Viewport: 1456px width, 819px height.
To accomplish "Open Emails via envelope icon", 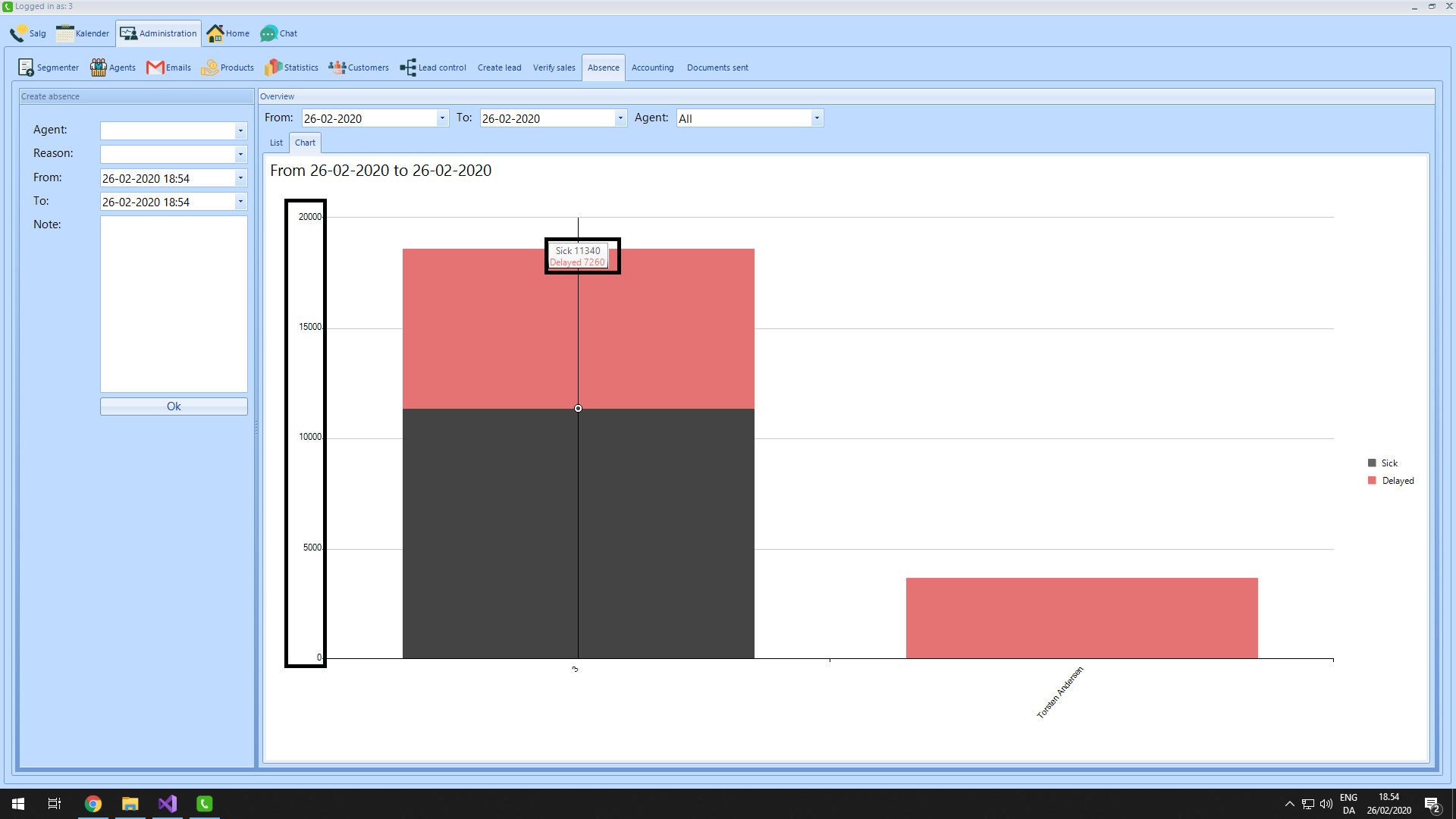I will tap(155, 67).
